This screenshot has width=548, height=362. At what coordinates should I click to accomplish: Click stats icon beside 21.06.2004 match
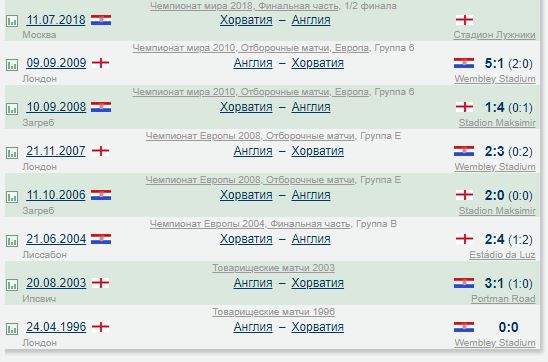[x=12, y=241]
